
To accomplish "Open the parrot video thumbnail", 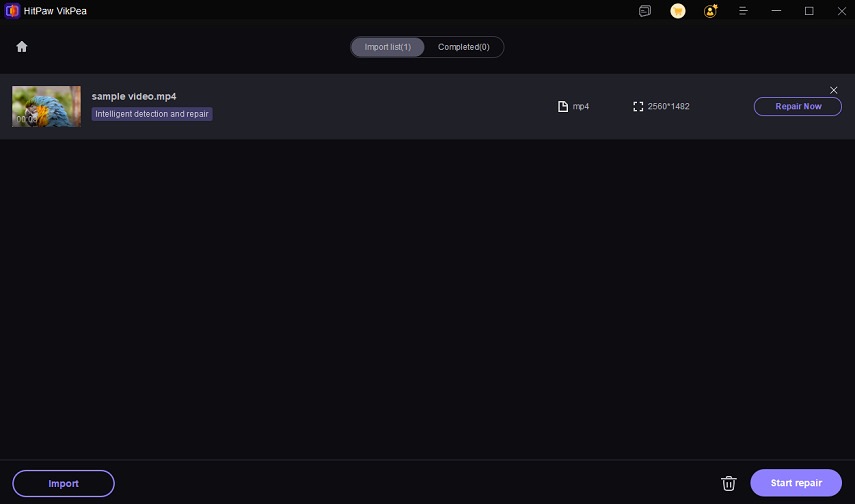I will tap(46, 106).
